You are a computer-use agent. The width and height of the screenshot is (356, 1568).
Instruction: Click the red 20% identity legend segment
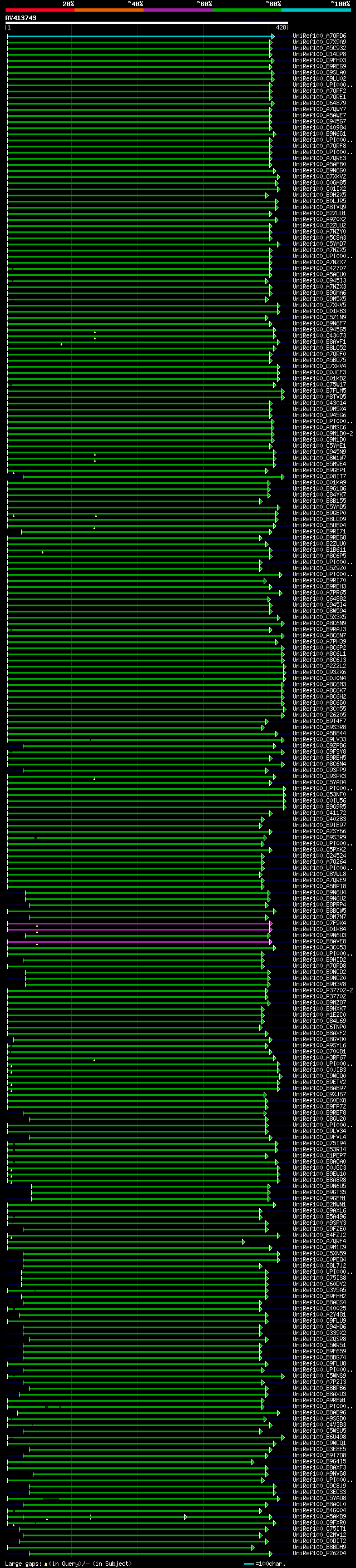point(39,11)
